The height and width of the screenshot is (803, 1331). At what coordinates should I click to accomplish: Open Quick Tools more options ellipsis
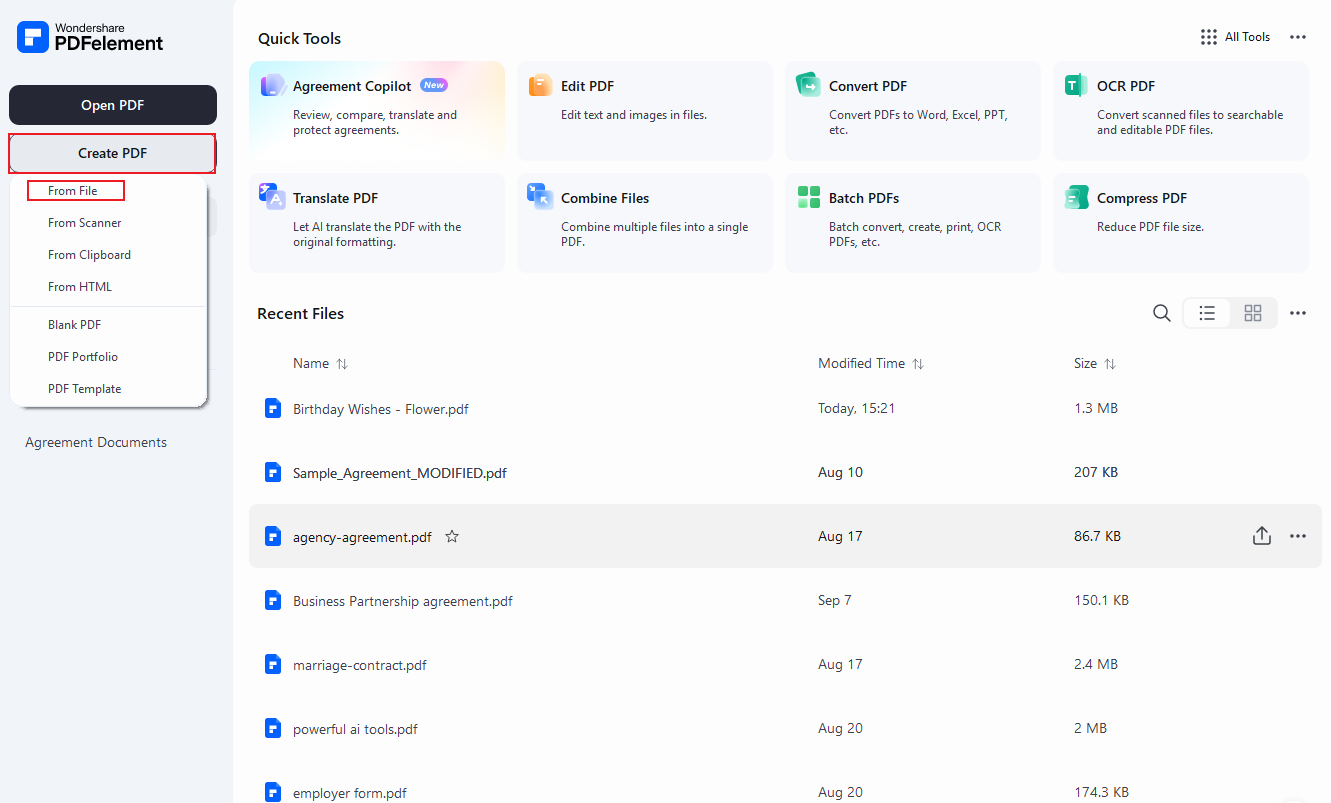(x=1298, y=37)
